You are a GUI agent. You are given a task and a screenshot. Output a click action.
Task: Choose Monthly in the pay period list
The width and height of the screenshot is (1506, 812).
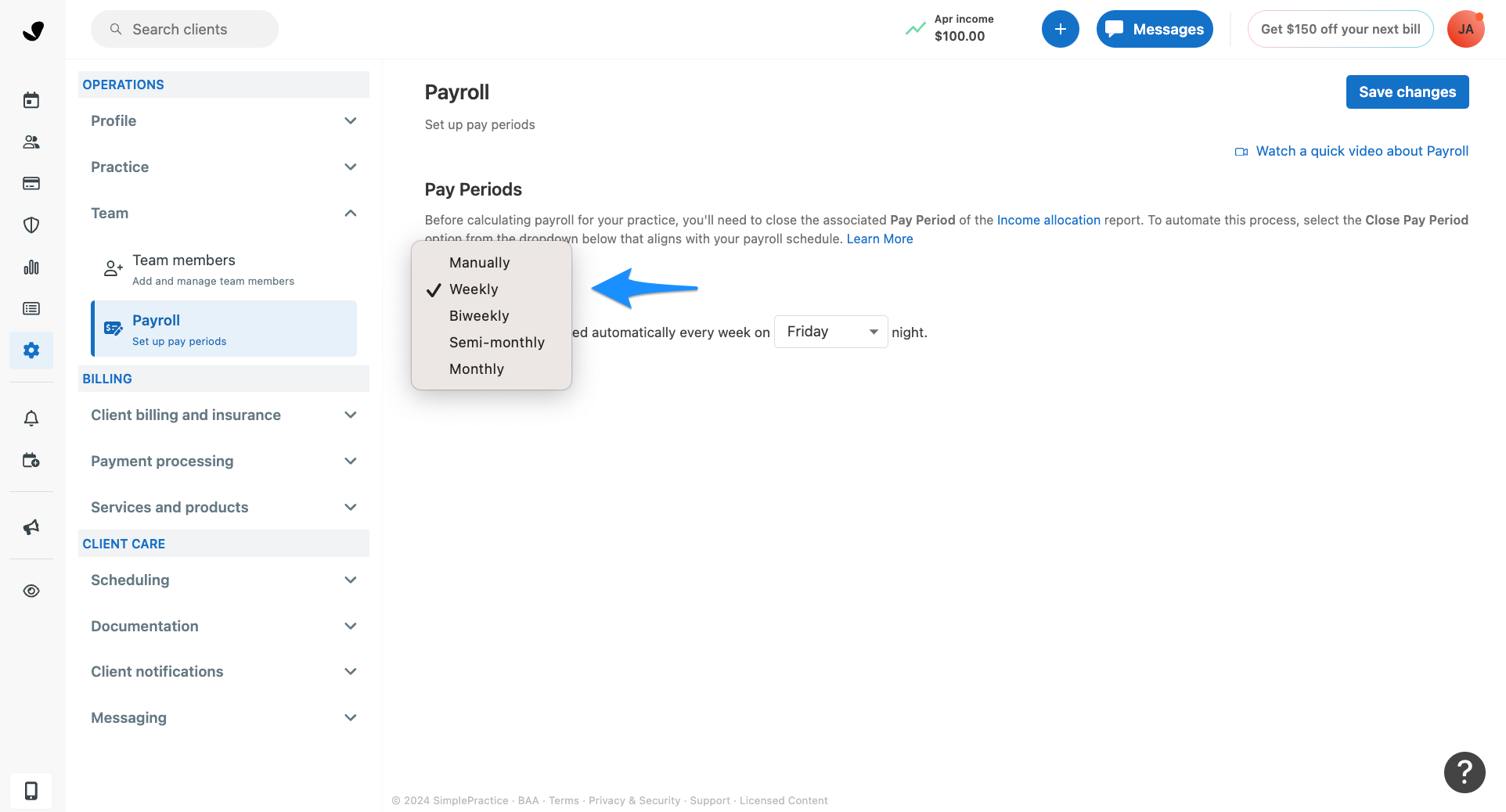[476, 368]
